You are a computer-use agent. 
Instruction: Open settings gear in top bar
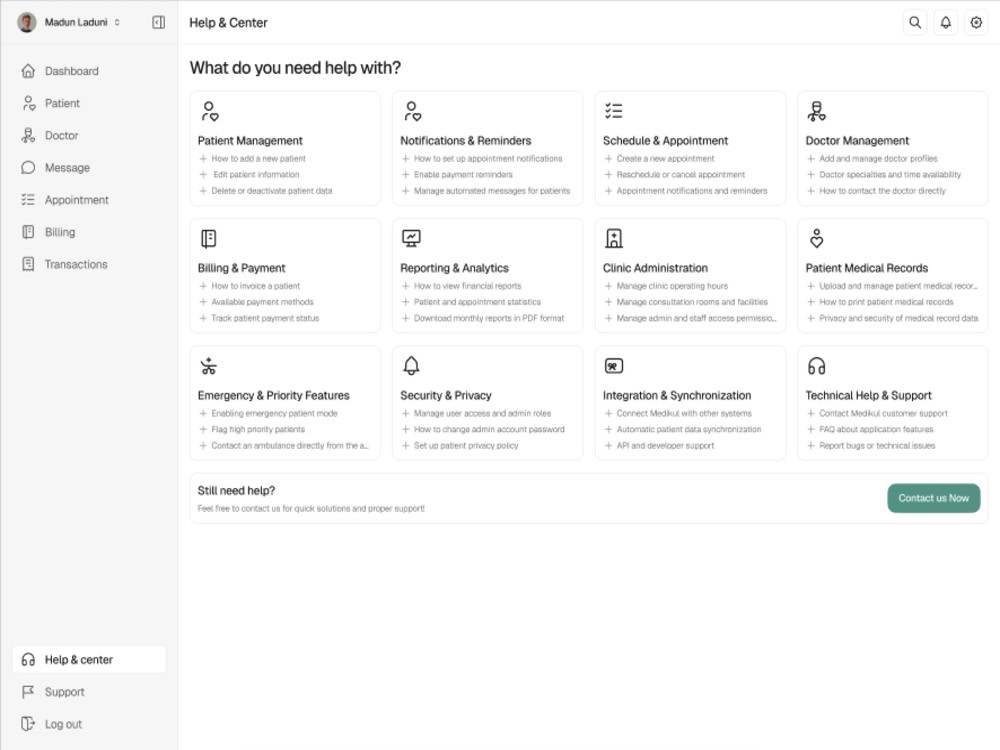[x=976, y=22]
